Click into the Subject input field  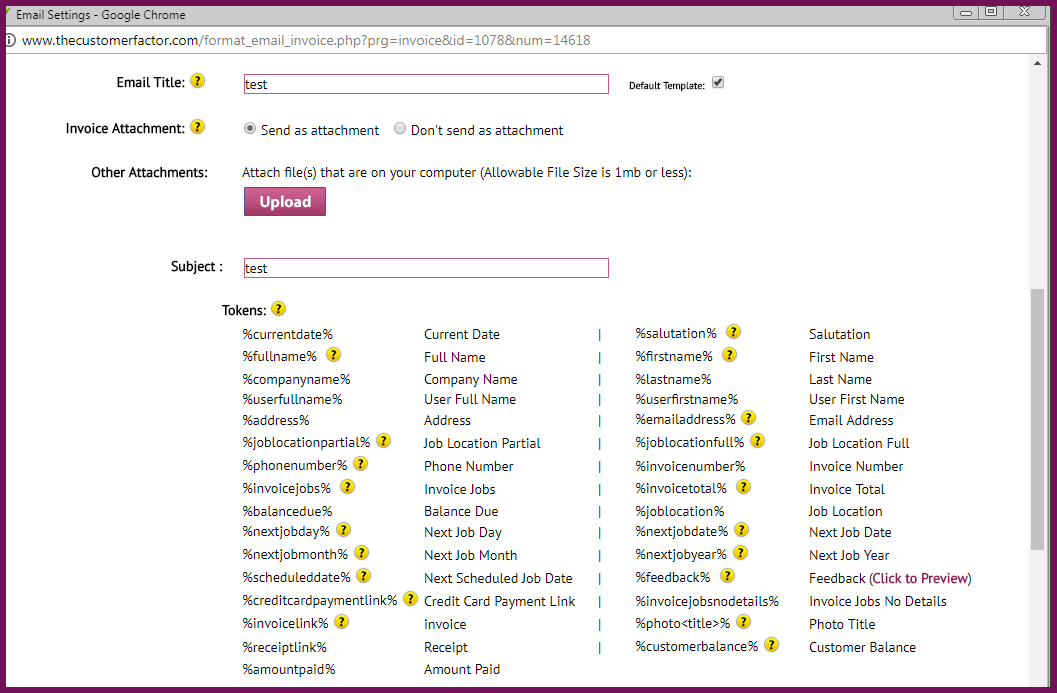coord(426,268)
